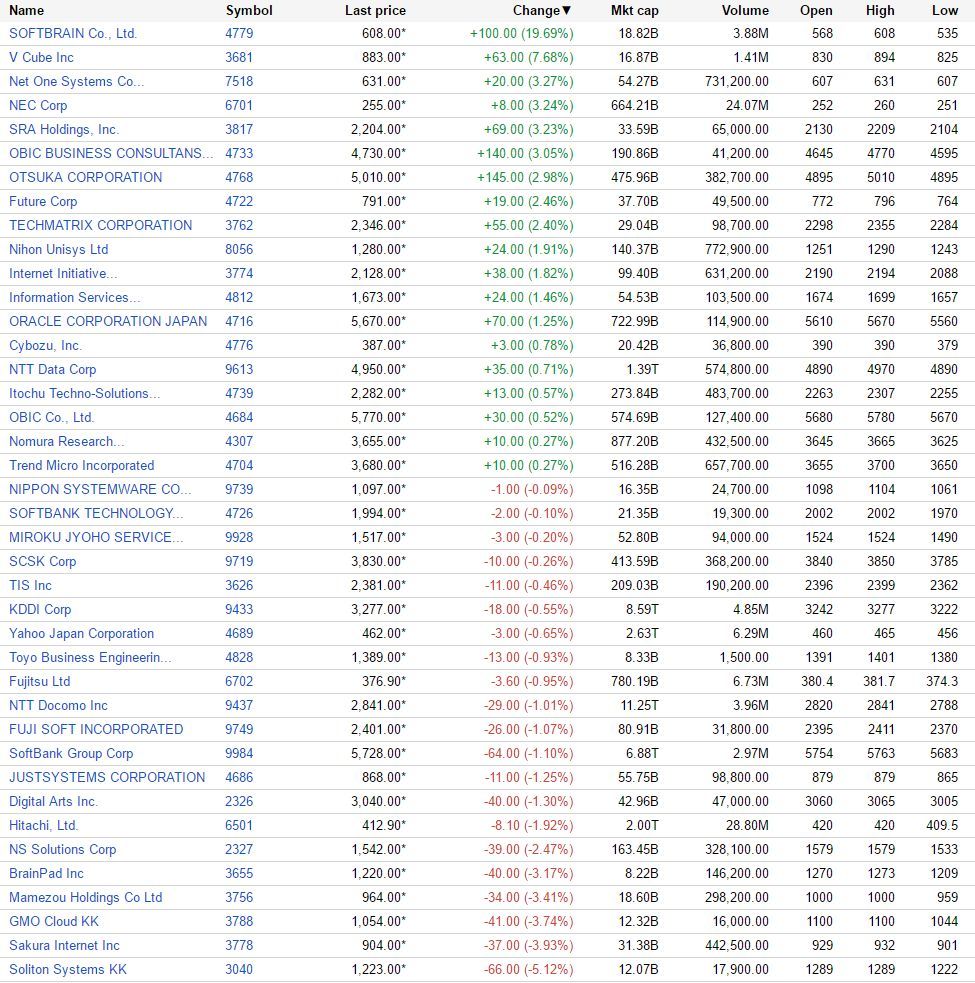Open OBIC Co., Ltd. link

(x=51, y=418)
